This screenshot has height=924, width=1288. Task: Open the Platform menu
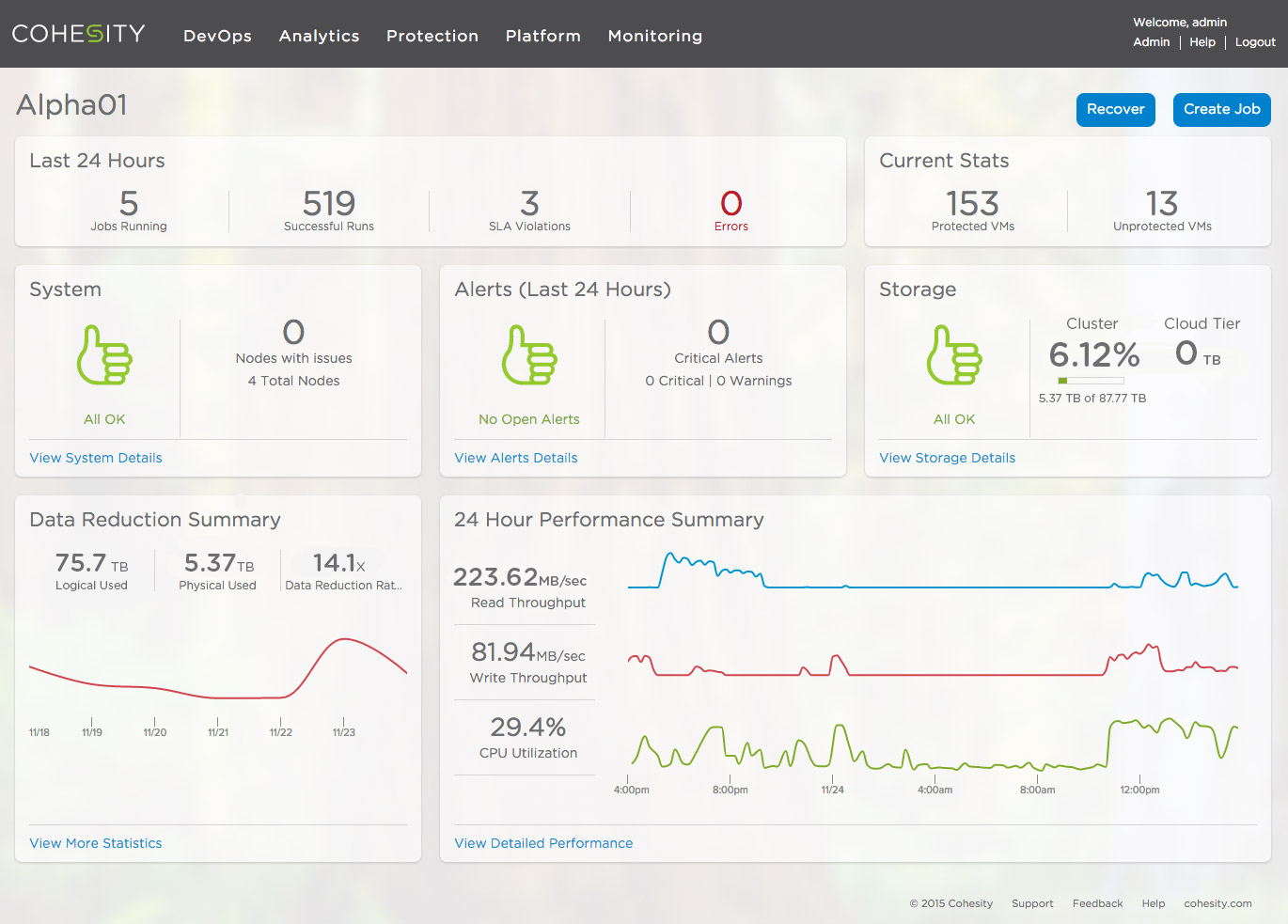[x=542, y=36]
